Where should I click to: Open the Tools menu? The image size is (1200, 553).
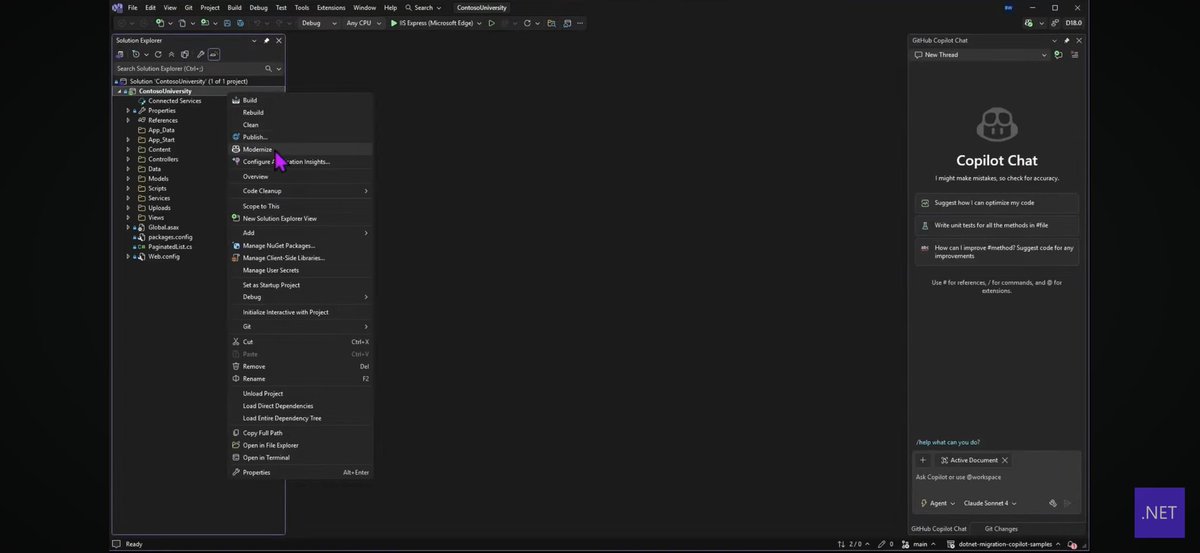click(x=301, y=7)
